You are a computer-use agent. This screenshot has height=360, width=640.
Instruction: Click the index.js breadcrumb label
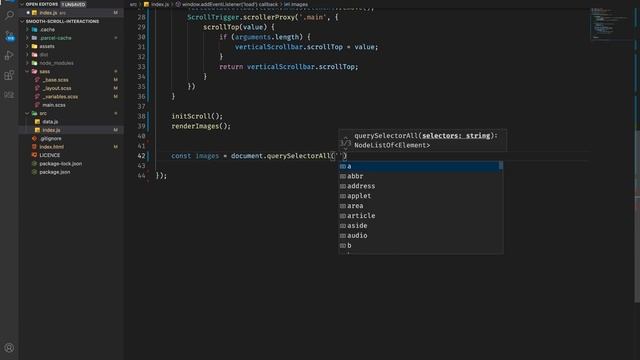(160, 4)
